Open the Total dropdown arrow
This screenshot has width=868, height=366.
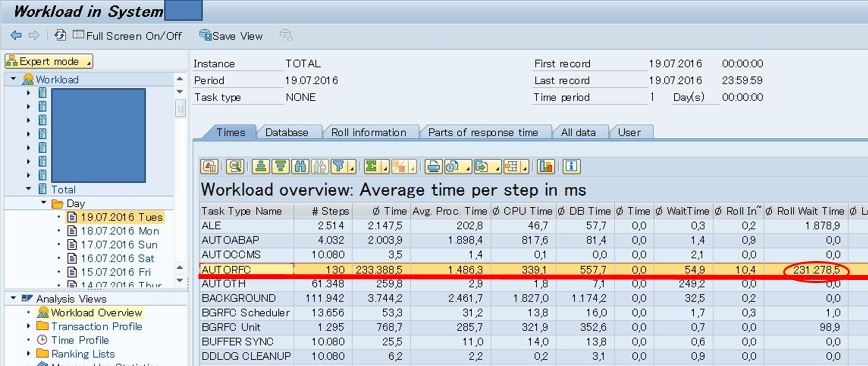385,166
